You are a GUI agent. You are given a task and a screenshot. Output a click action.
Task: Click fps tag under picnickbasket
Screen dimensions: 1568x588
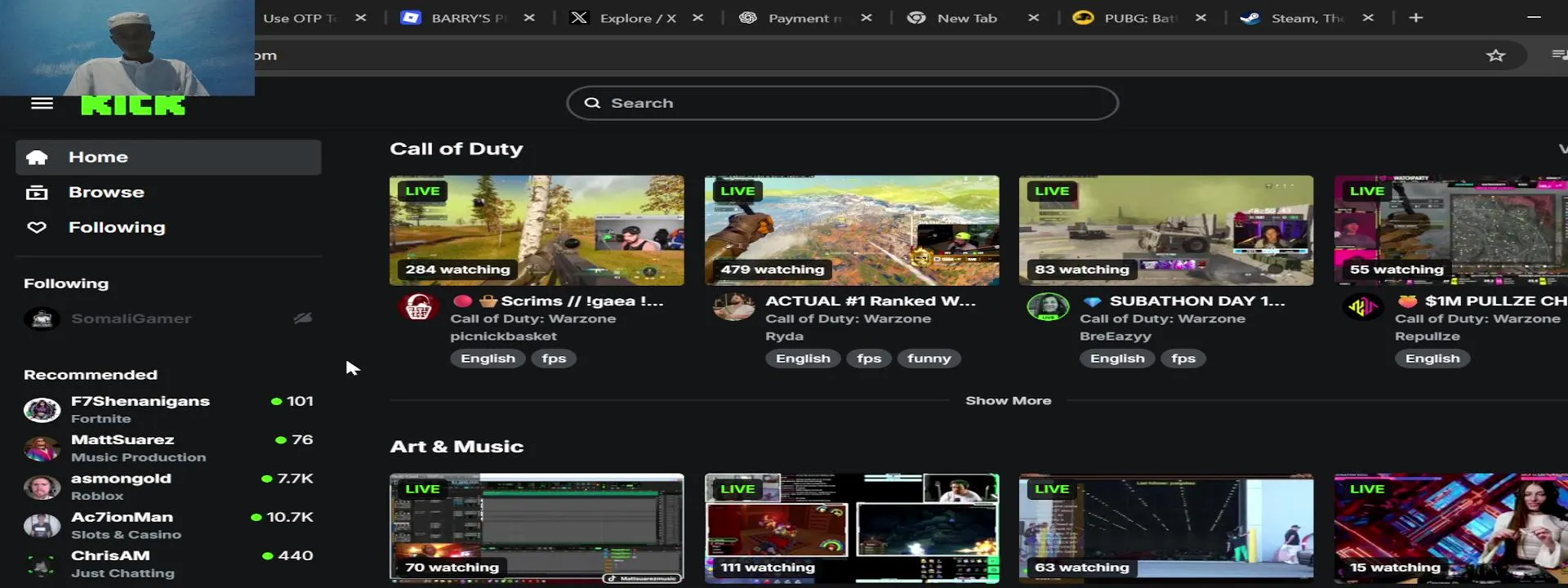554,359
